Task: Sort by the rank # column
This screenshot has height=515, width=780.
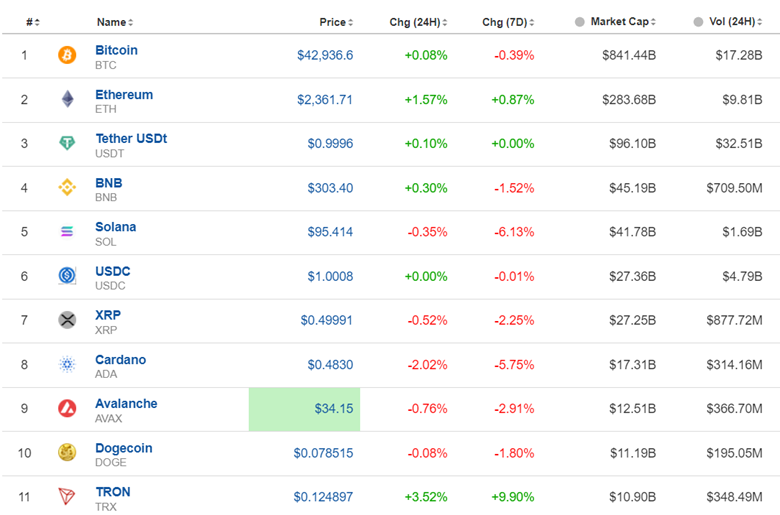Action: click(31, 22)
